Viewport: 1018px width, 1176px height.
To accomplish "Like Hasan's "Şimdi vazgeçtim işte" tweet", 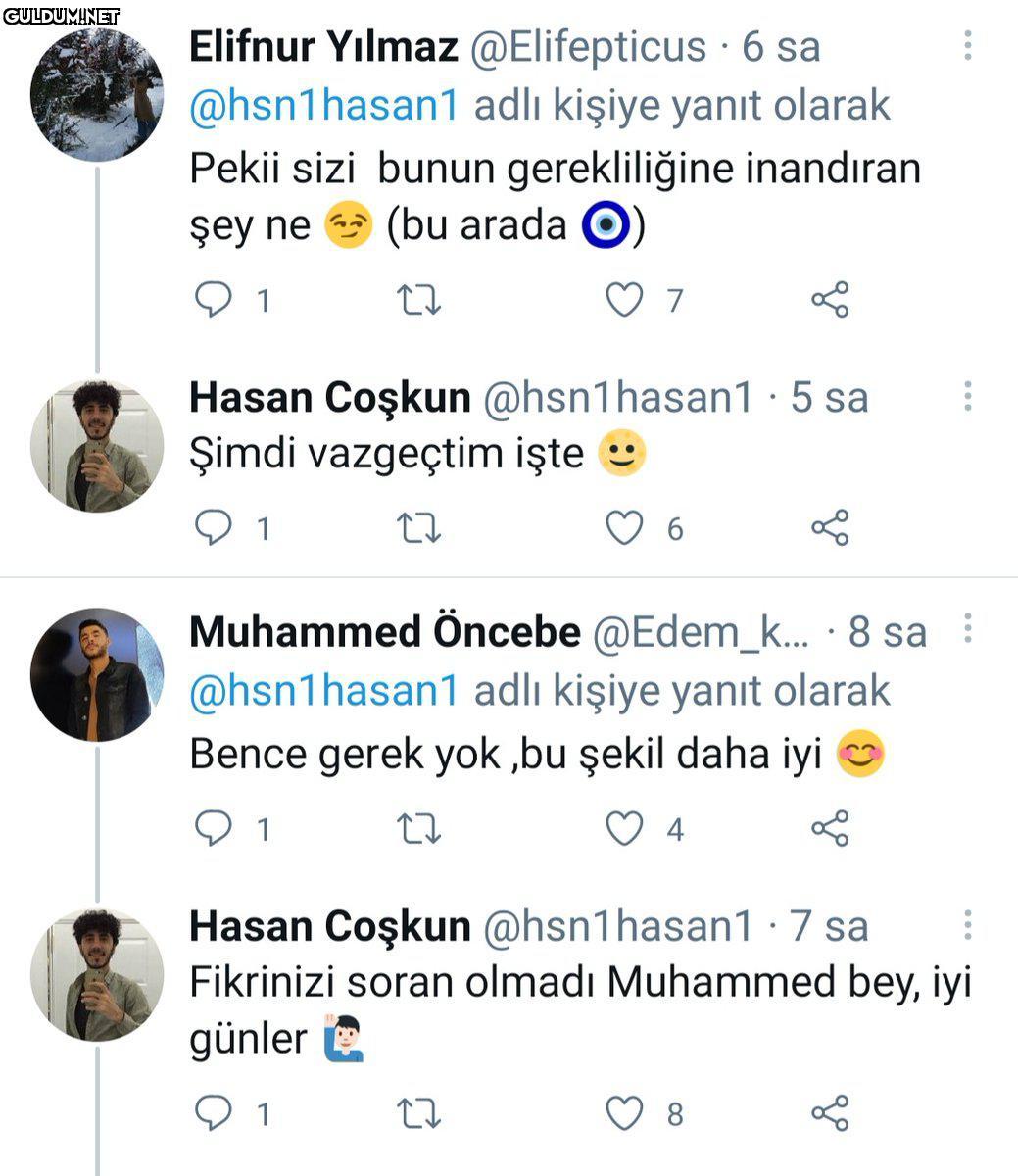I will [624, 529].
